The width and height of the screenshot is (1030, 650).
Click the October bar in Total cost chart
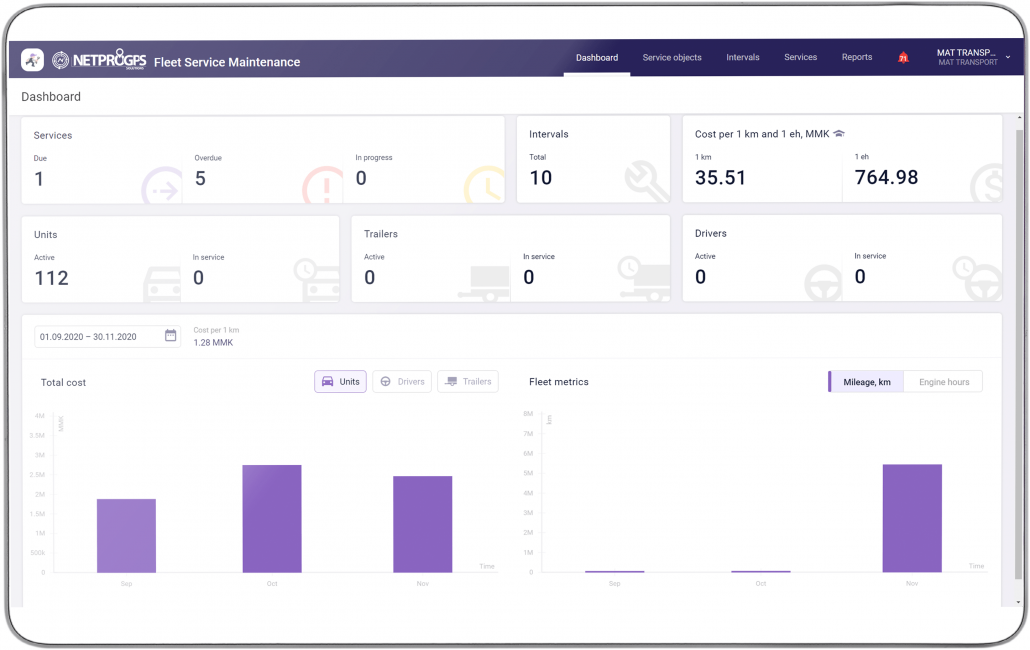271,518
